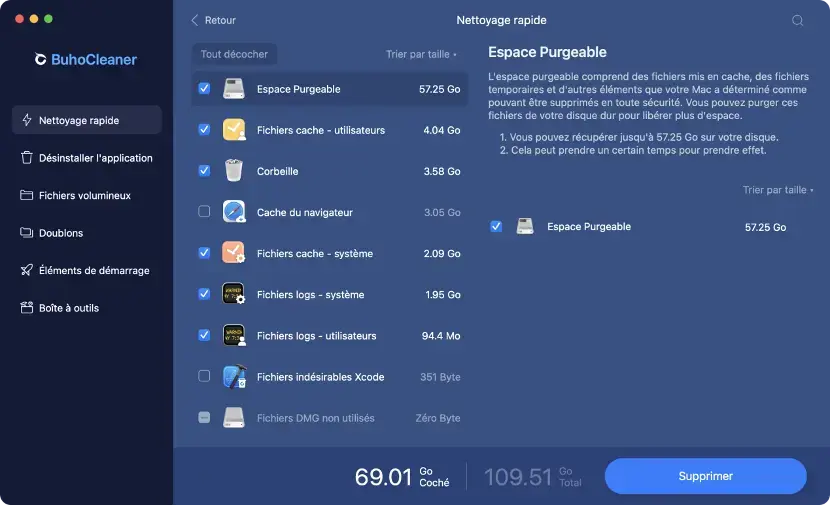
Task: Click the search magnifier icon
Action: click(x=797, y=21)
